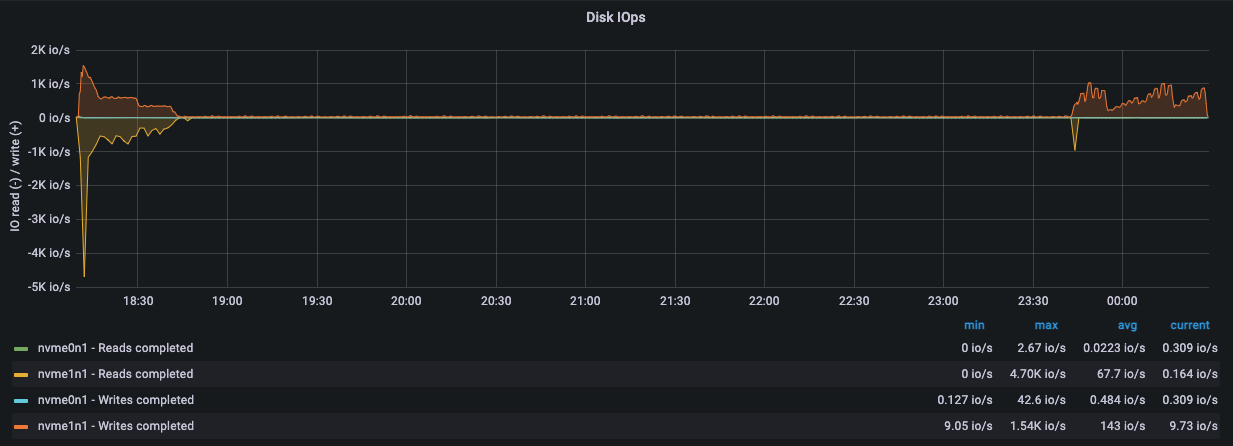Click the 18:30 time axis label
The image size is (1233, 446).
tap(137, 300)
